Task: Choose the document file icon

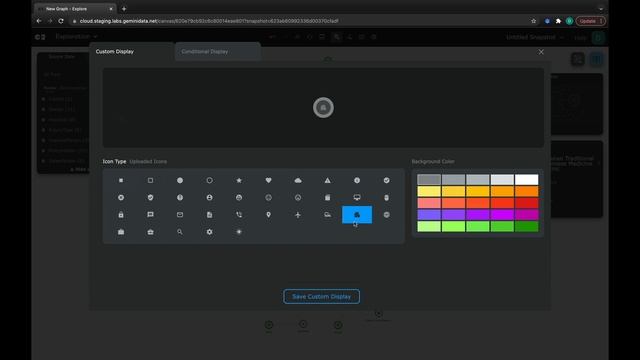Action: point(209,215)
